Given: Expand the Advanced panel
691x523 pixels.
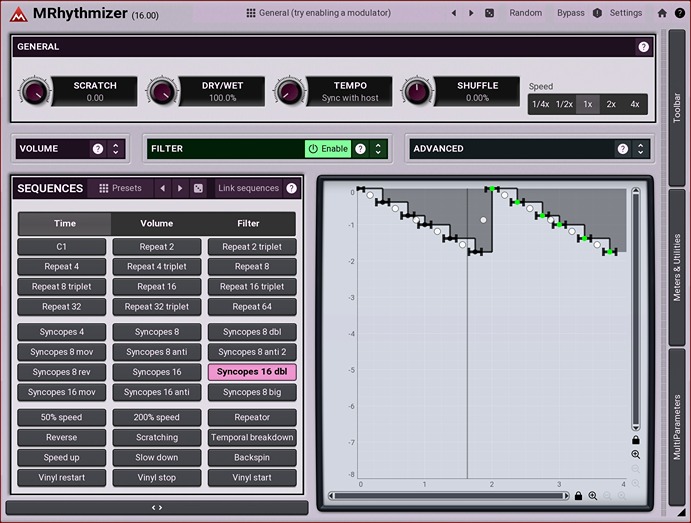Looking at the screenshot, I should coord(641,149).
